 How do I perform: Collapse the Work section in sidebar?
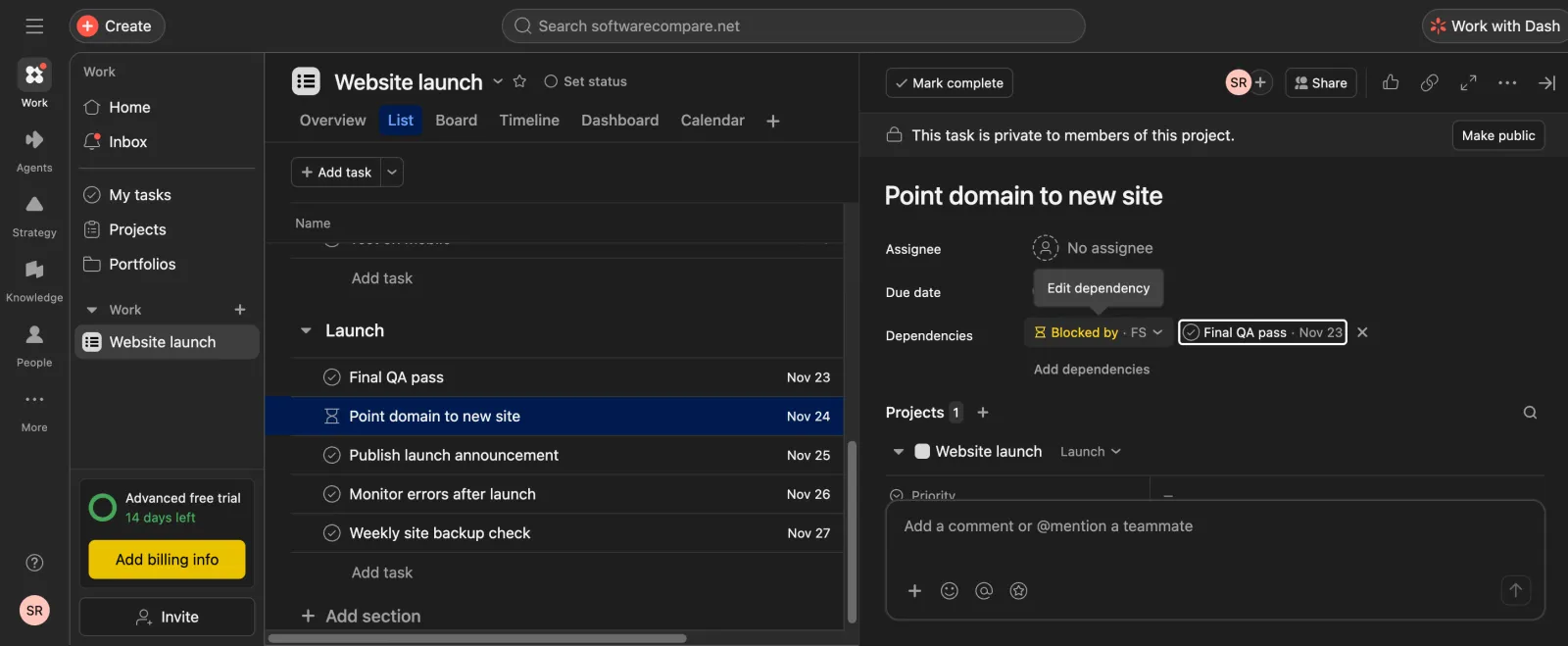[x=92, y=310]
